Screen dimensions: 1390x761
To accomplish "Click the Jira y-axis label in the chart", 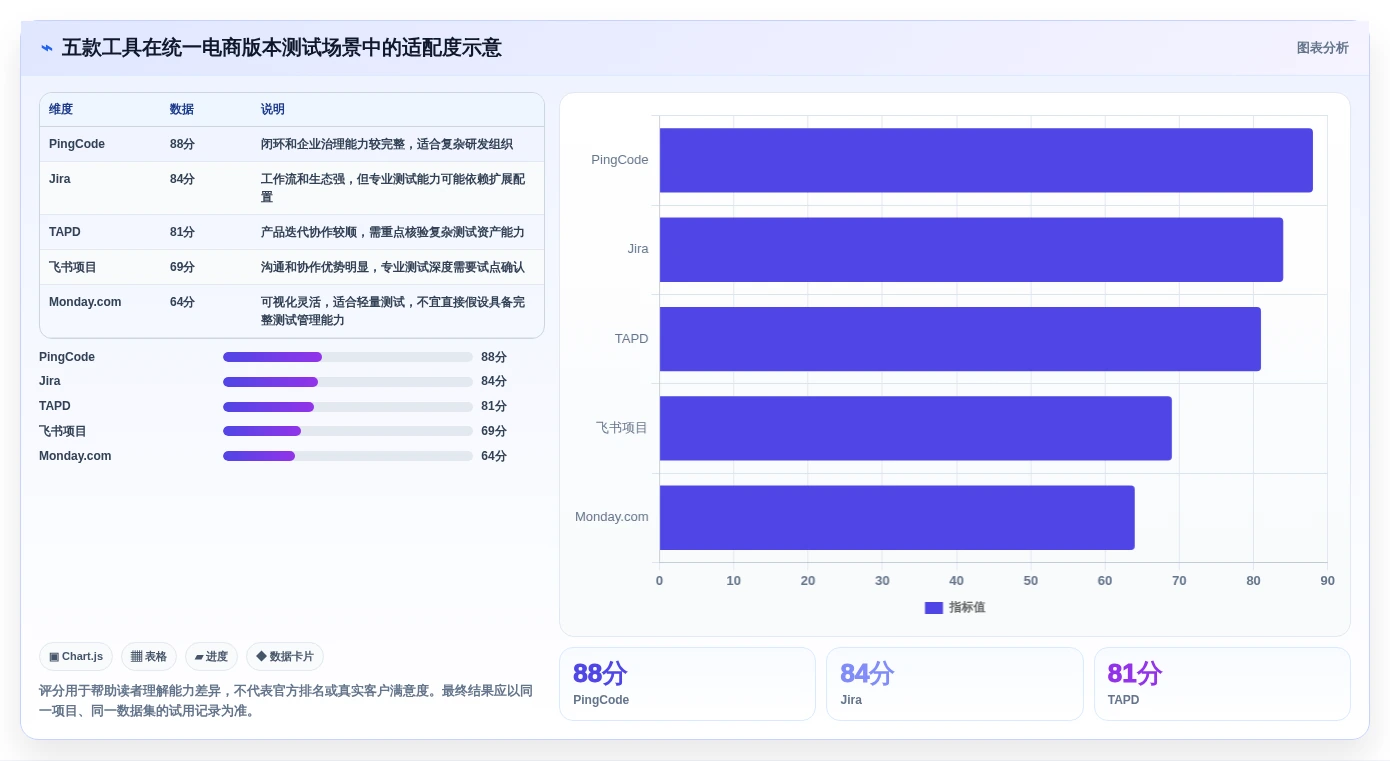I will coord(638,249).
